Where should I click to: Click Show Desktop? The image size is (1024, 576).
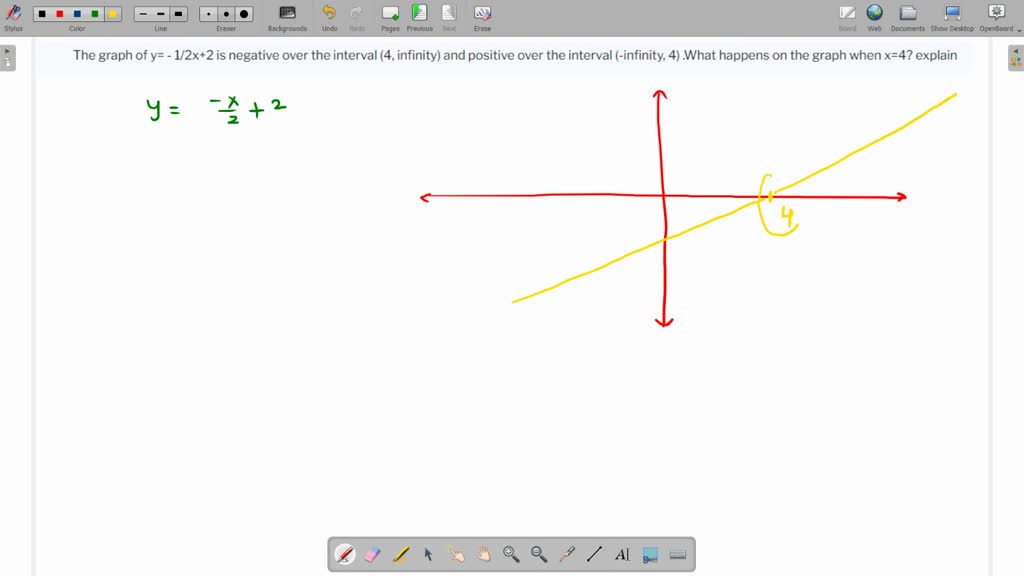952,18
